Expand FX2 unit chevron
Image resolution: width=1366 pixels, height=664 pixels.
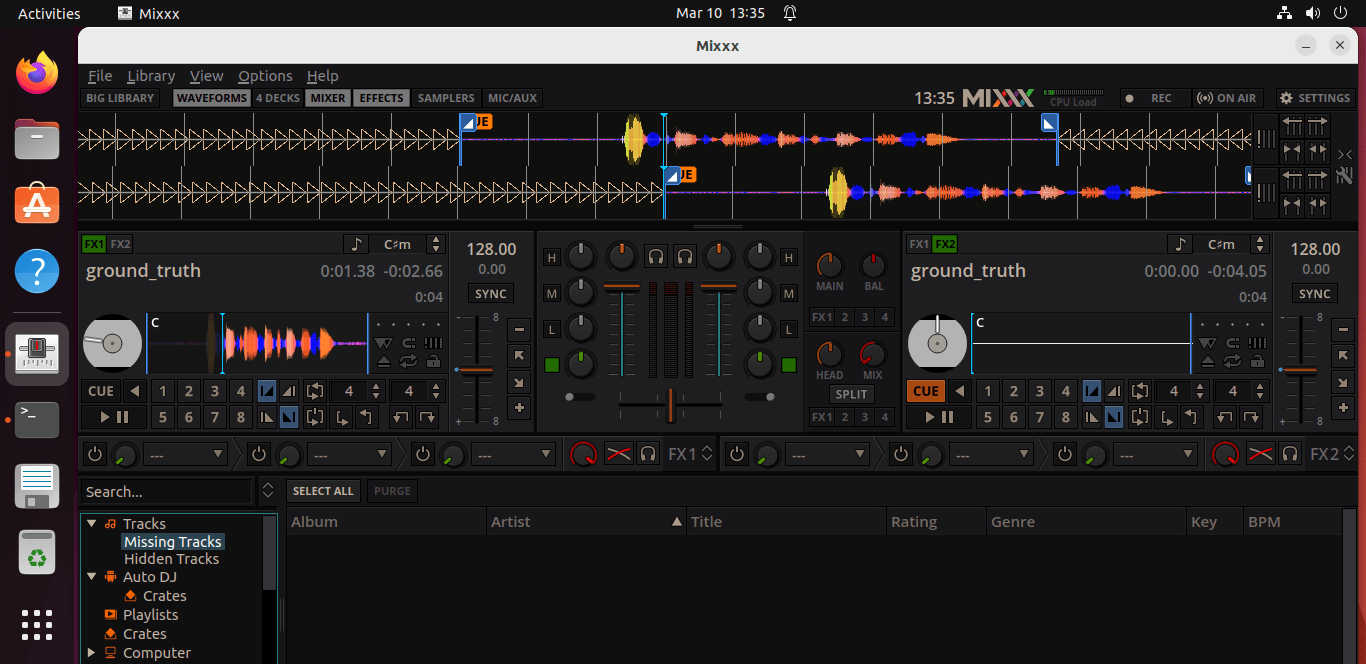pyautogui.click(x=1349, y=454)
